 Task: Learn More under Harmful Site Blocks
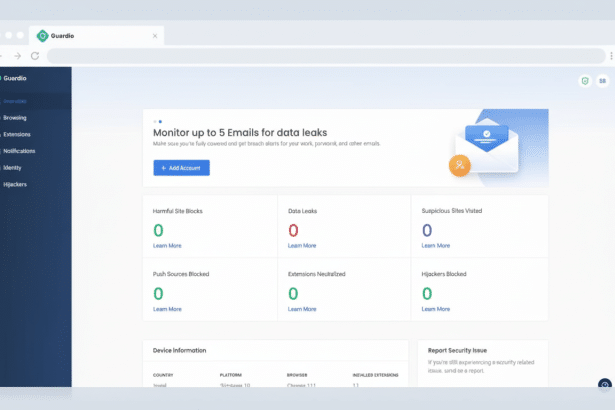[167, 246]
